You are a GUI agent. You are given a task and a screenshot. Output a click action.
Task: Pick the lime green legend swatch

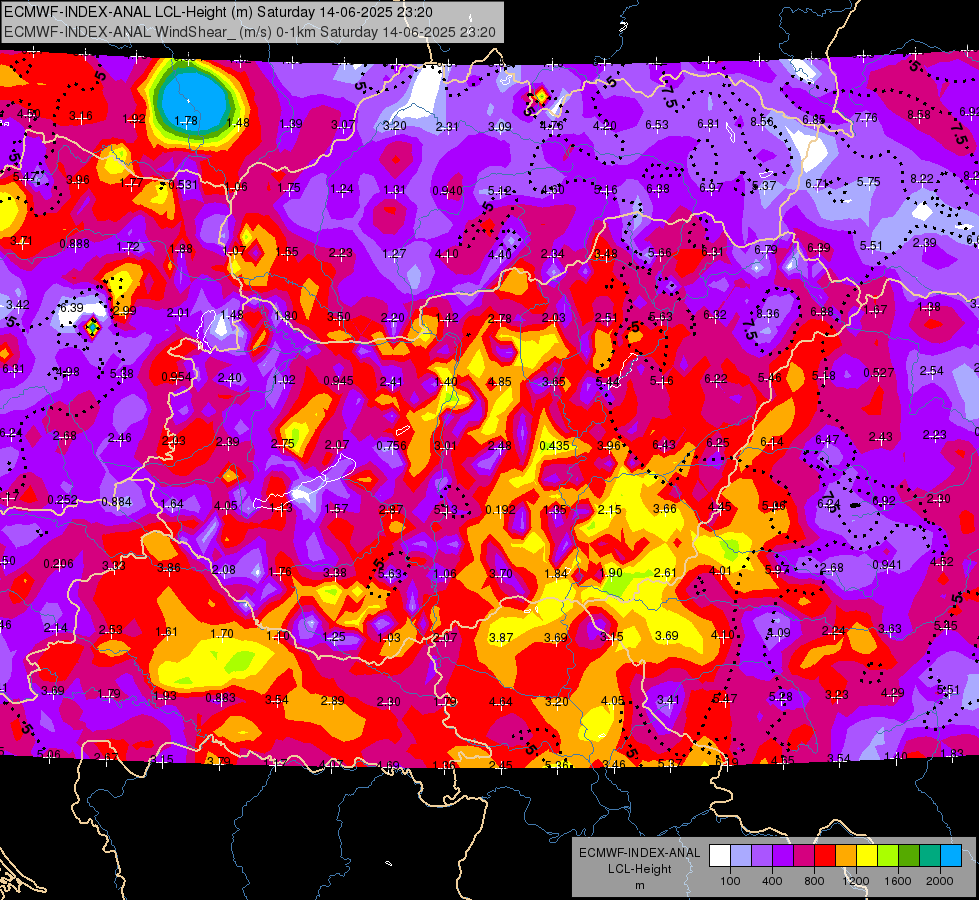(888, 855)
